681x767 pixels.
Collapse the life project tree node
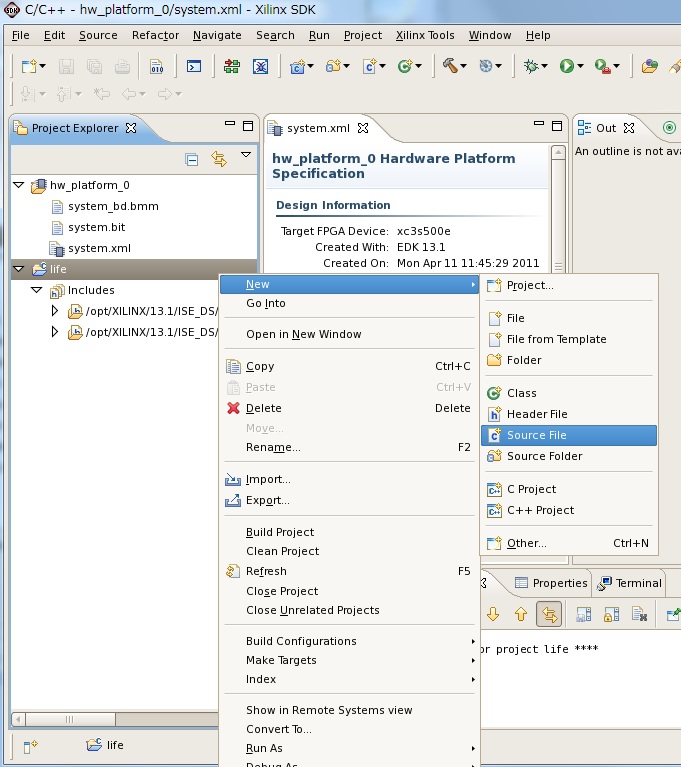pyautogui.click(x=19, y=269)
